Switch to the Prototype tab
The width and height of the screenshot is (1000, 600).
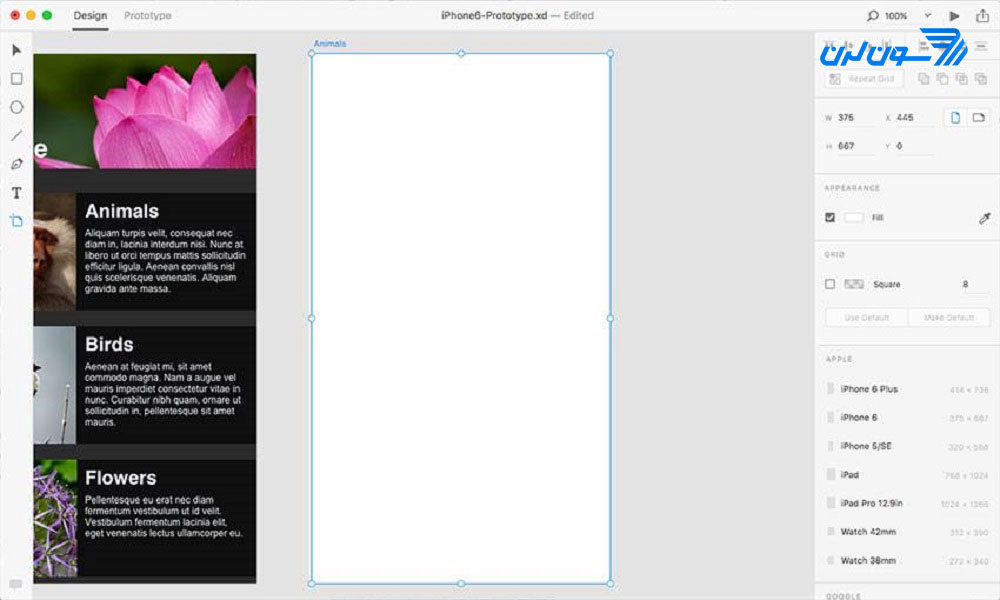click(x=146, y=15)
